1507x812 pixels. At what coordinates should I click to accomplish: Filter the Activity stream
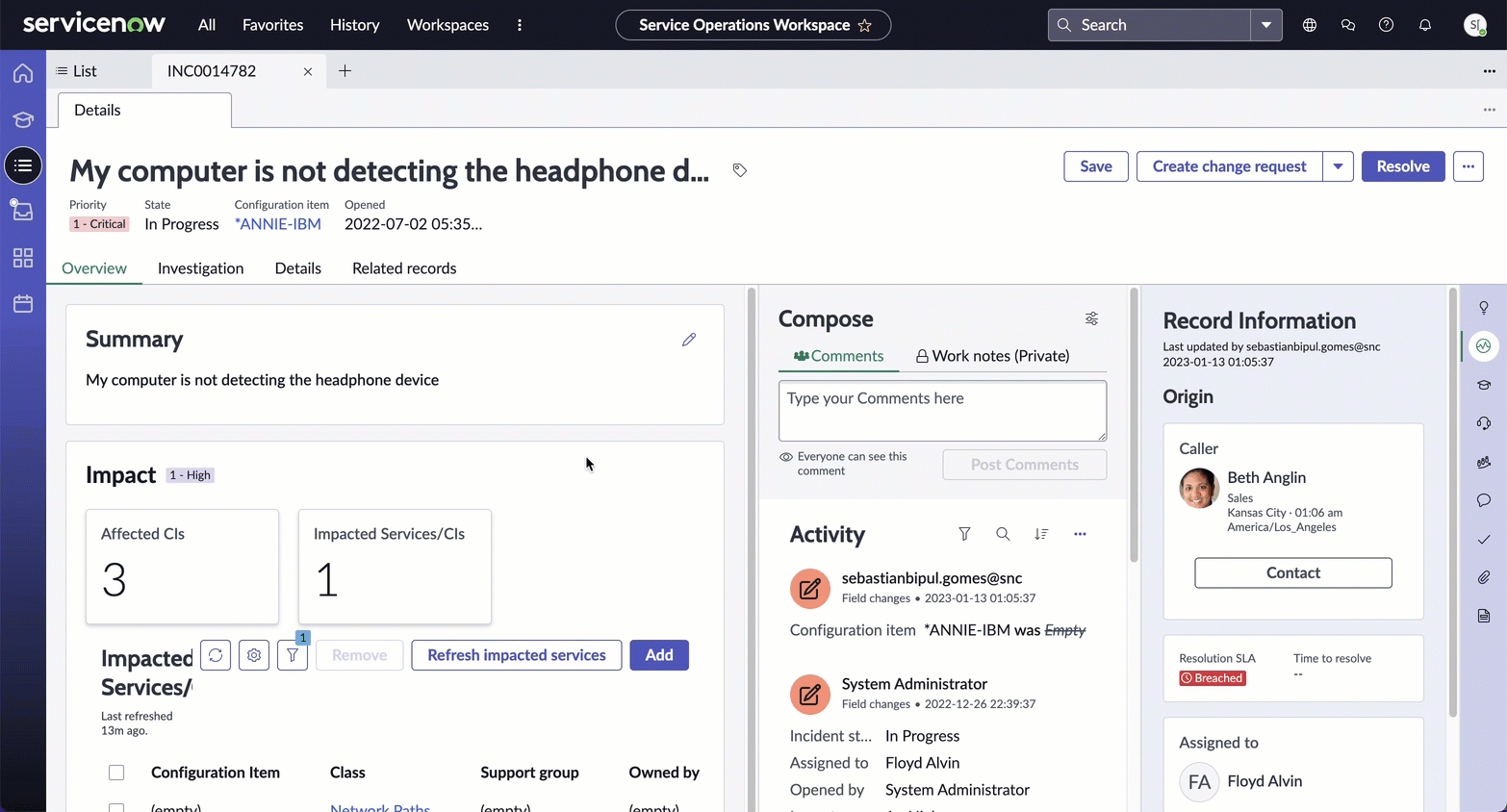tap(964, 534)
